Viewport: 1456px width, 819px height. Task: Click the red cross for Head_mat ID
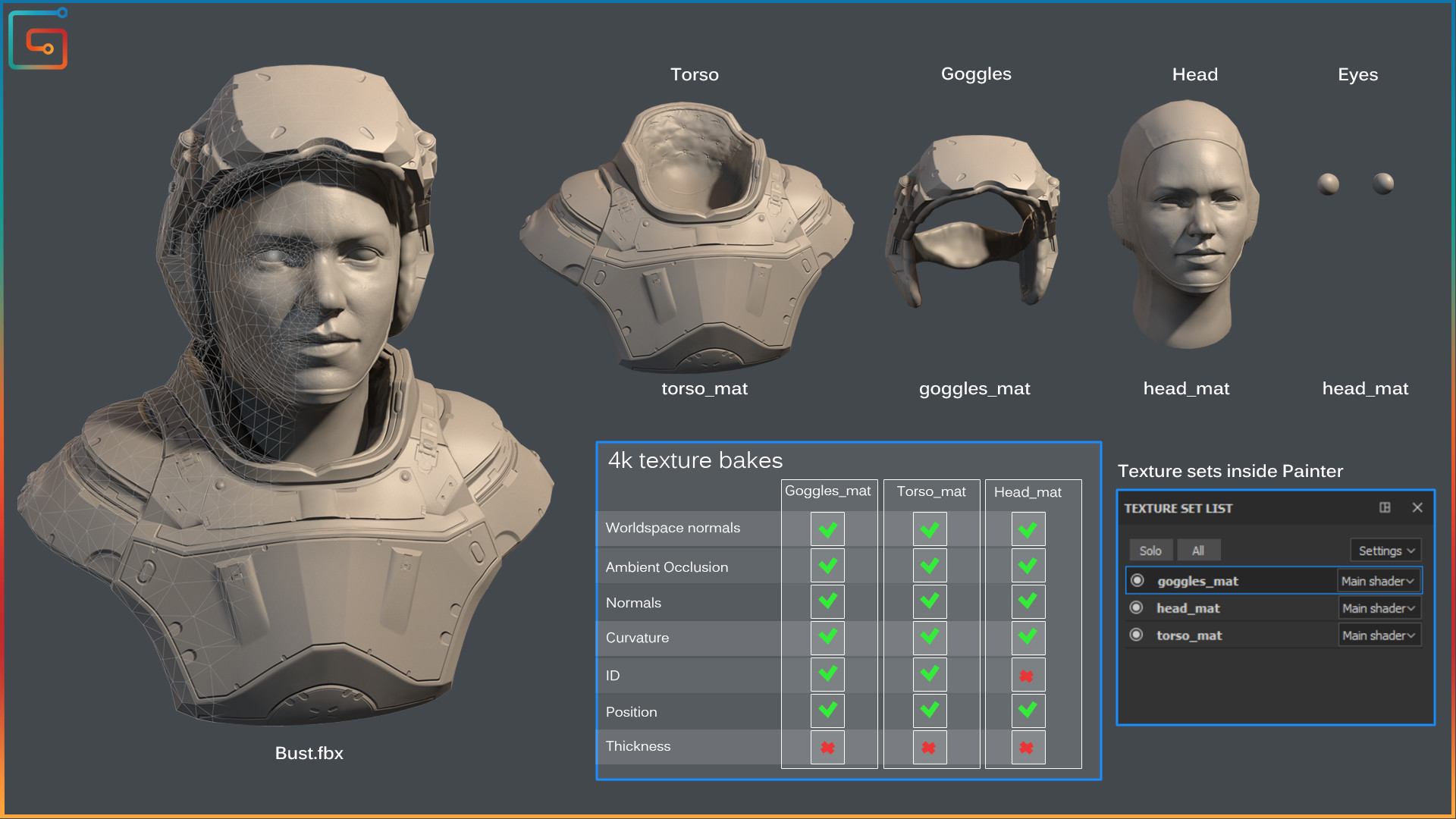(1028, 675)
